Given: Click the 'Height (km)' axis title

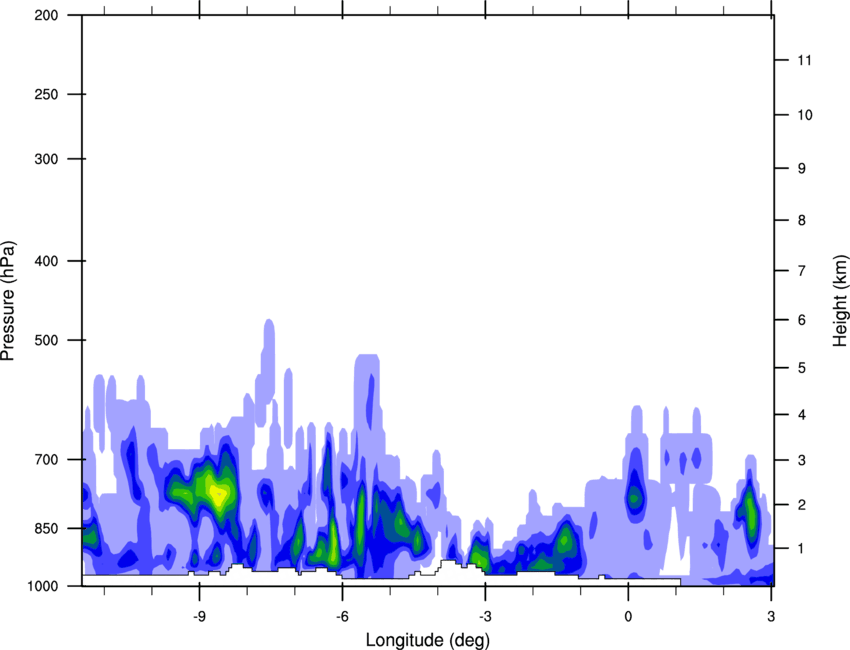Looking at the screenshot, I should click(840, 301).
